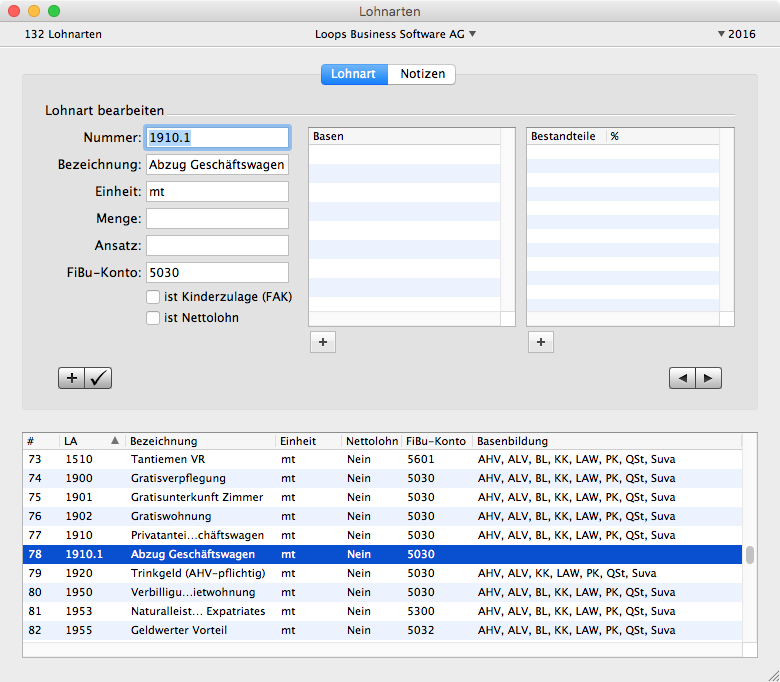Select the Lohnart tab
The image size is (780, 682).
click(353, 74)
